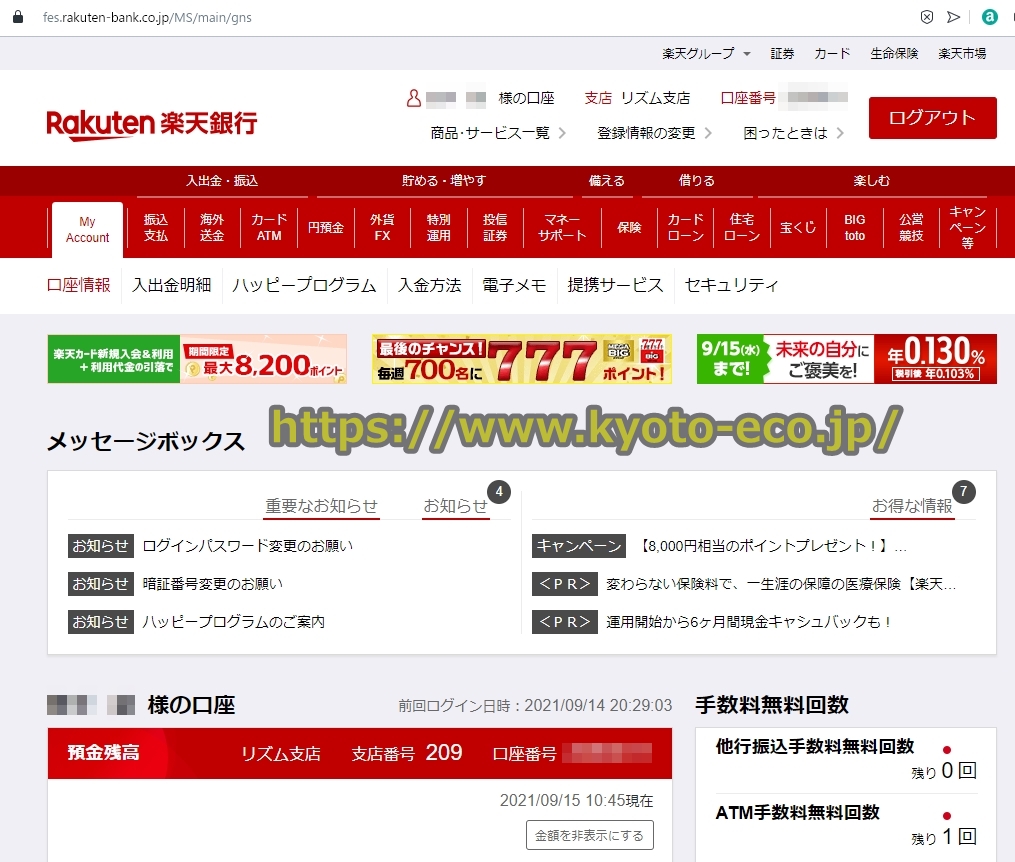The height and width of the screenshot is (862, 1015).
Task: Open the 円預金 menu
Action: coord(326,228)
